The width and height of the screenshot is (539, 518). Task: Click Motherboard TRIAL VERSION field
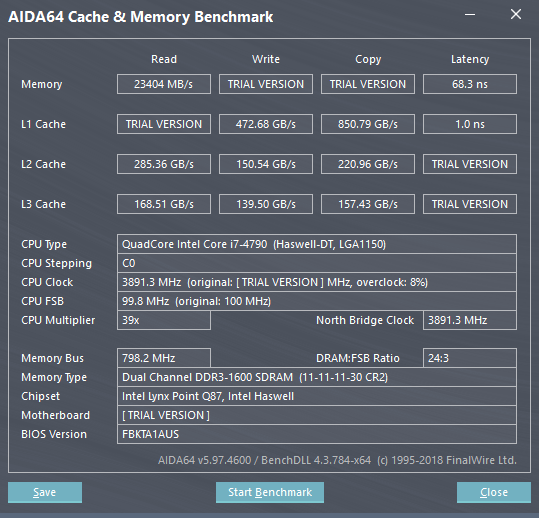(317, 415)
